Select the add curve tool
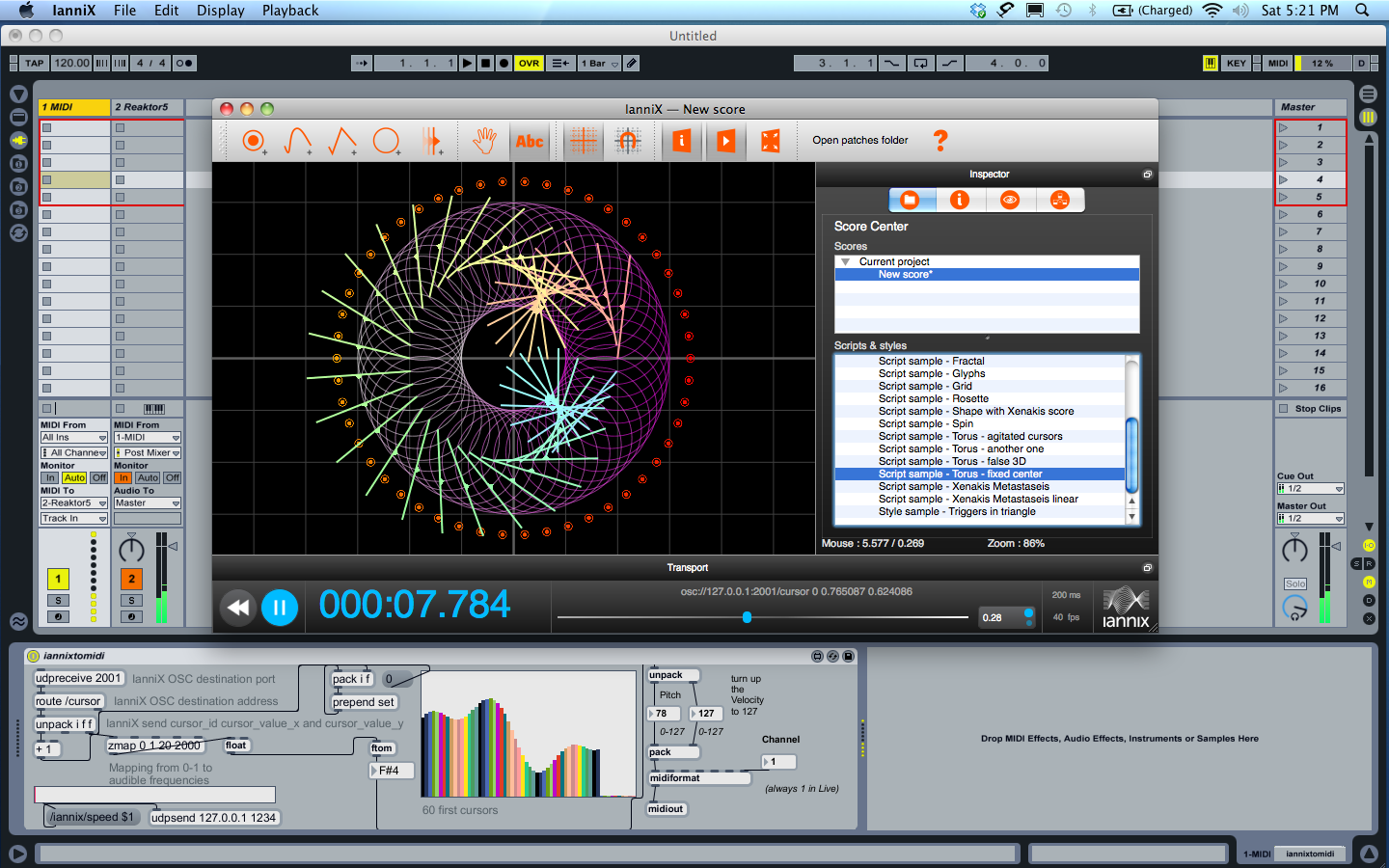Image resolution: width=1389 pixels, height=868 pixels. [297, 141]
